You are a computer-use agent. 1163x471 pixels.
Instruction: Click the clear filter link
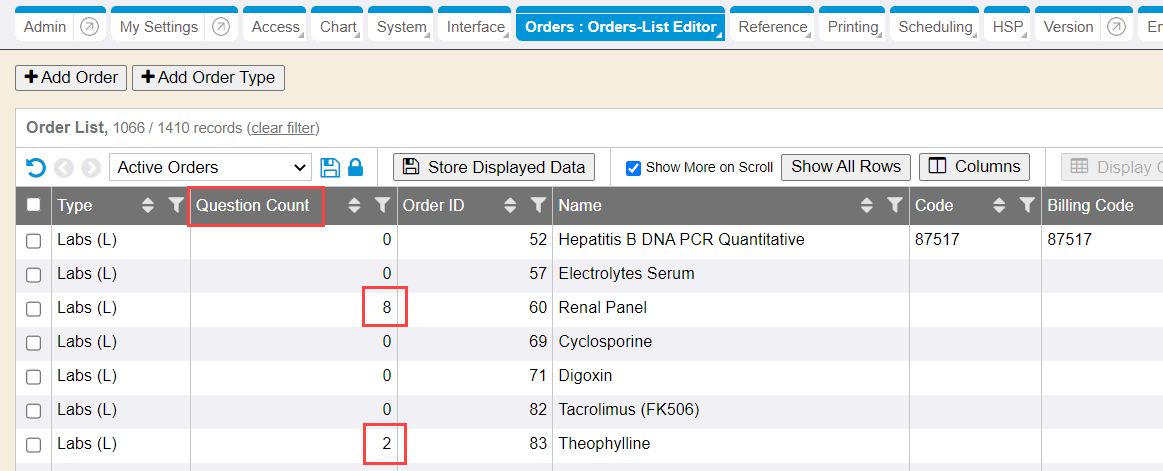283,128
